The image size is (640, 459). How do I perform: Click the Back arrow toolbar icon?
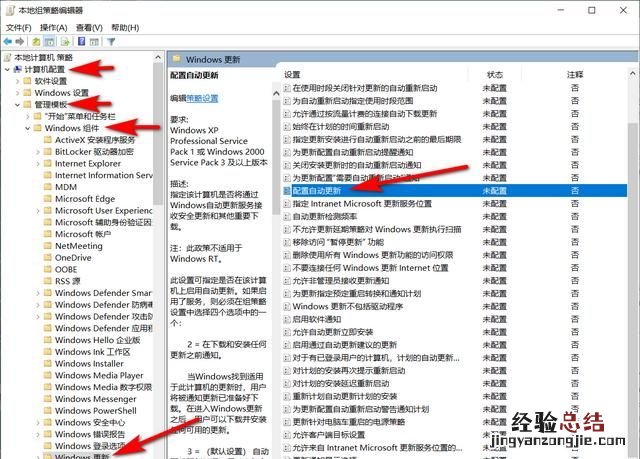tap(8, 42)
